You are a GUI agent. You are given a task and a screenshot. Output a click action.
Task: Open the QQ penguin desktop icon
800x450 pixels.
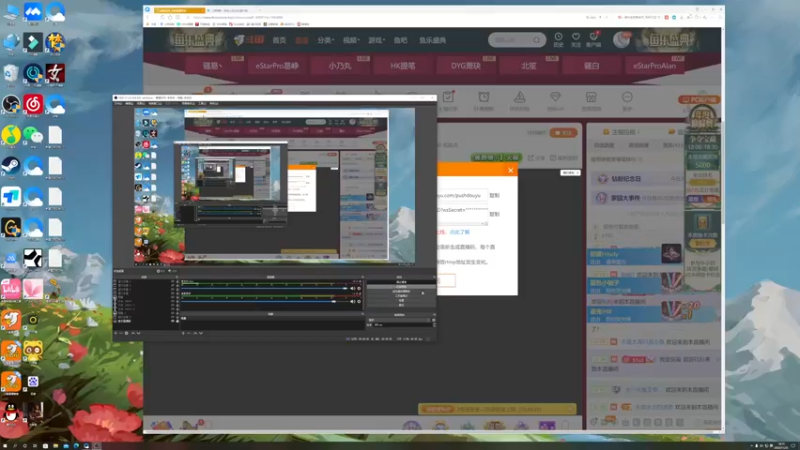click(11, 412)
